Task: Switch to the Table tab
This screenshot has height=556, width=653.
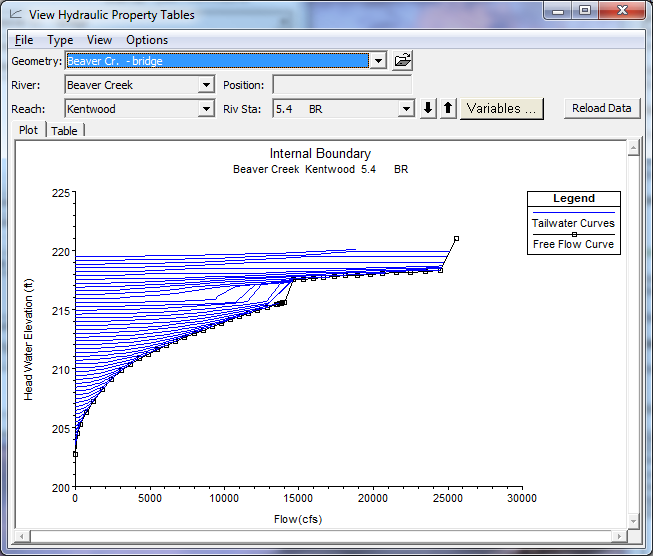Action: (64, 131)
